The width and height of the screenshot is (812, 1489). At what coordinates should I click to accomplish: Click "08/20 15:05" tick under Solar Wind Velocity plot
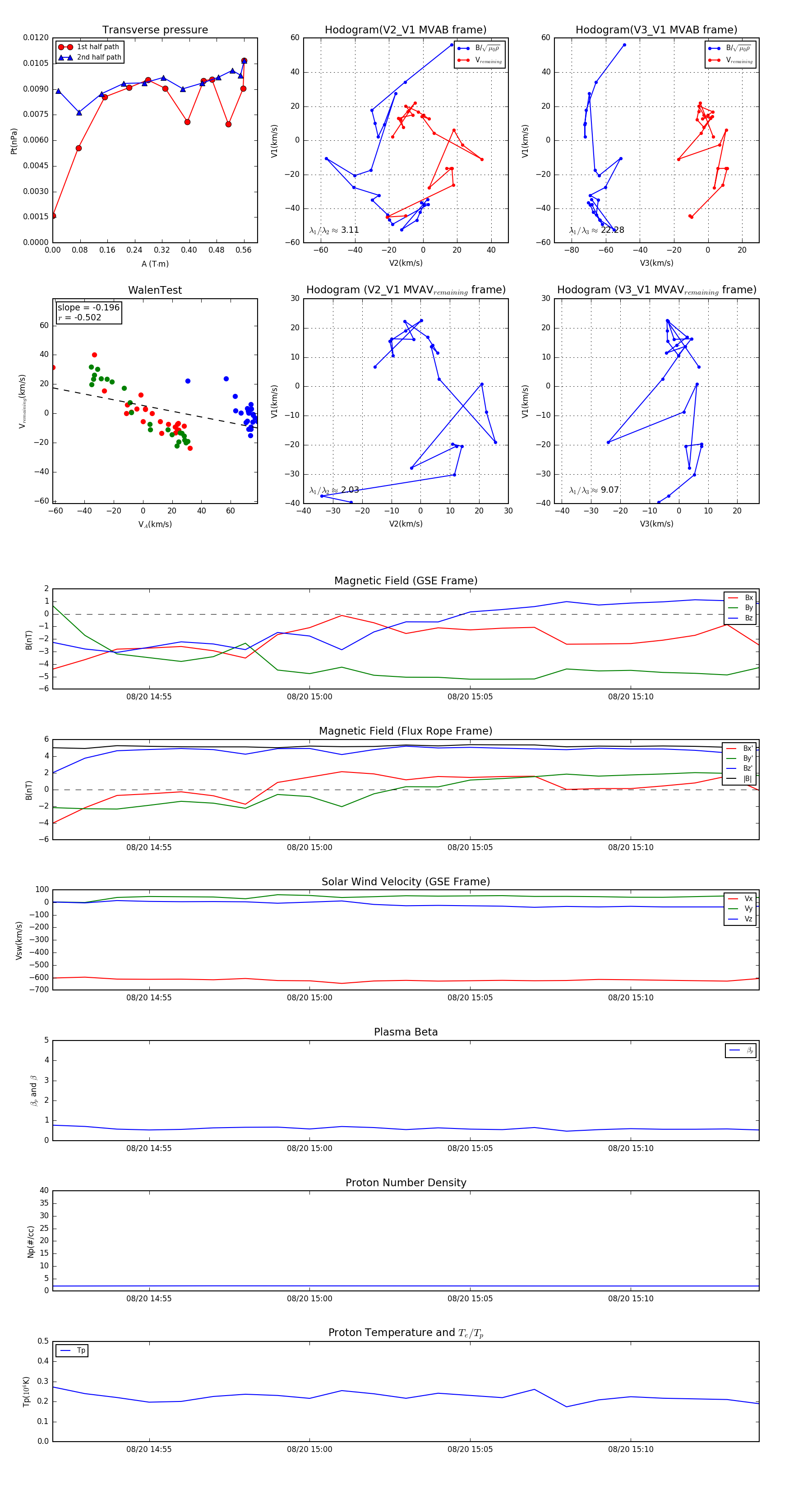click(x=471, y=998)
